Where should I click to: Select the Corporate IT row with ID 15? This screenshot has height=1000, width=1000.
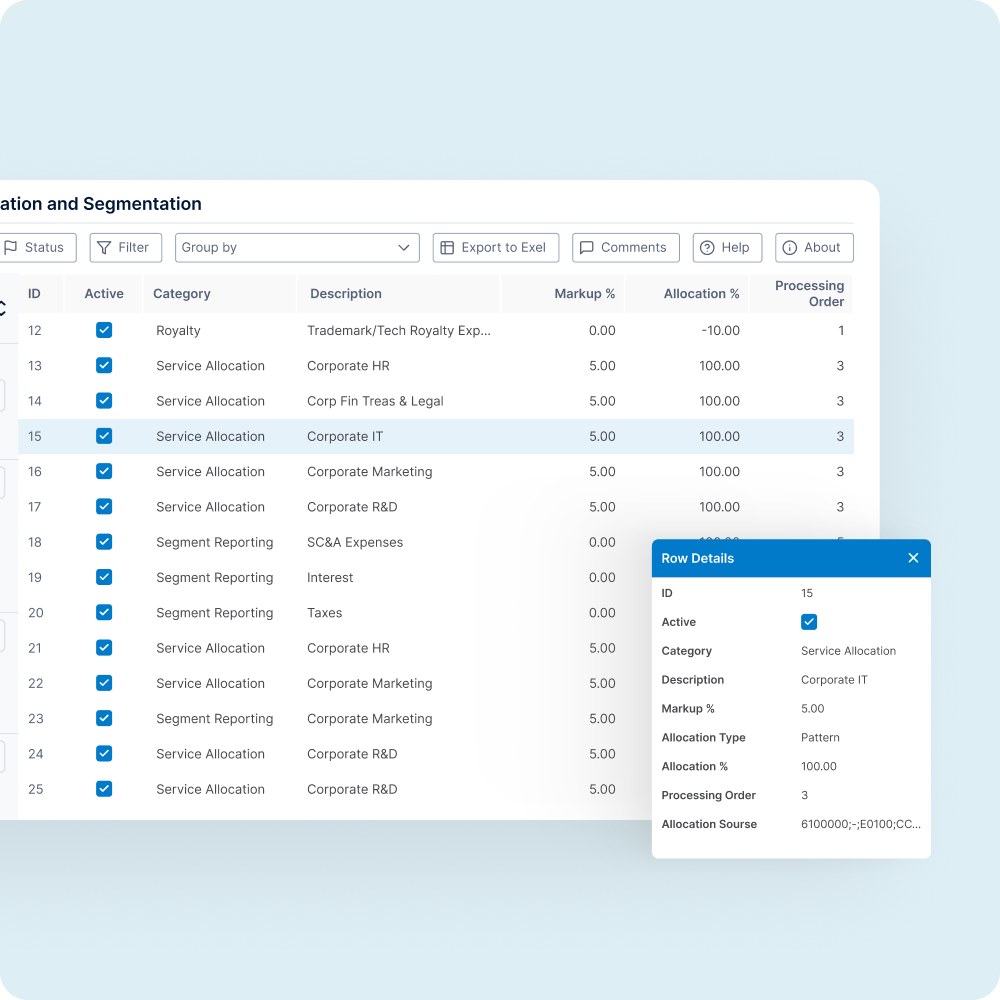(x=345, y=436)
